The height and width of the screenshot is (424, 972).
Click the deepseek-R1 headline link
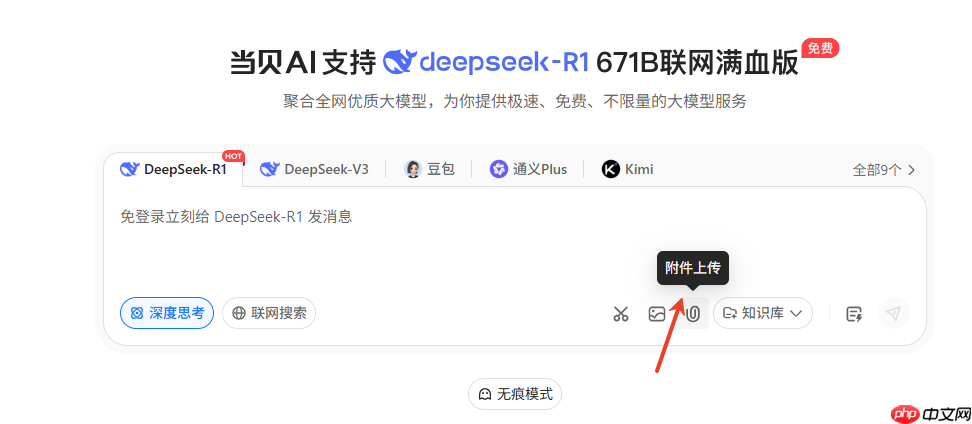tap(485, 63)
